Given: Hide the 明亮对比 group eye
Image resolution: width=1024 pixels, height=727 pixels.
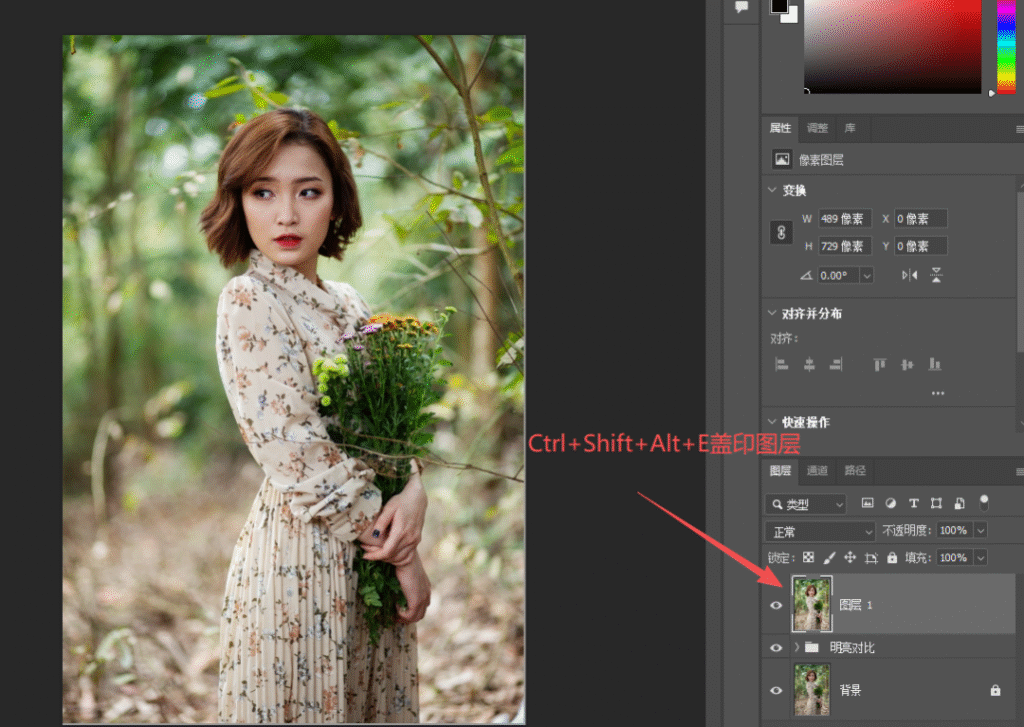Looking at the screenshot, I should tap(776, 648).
